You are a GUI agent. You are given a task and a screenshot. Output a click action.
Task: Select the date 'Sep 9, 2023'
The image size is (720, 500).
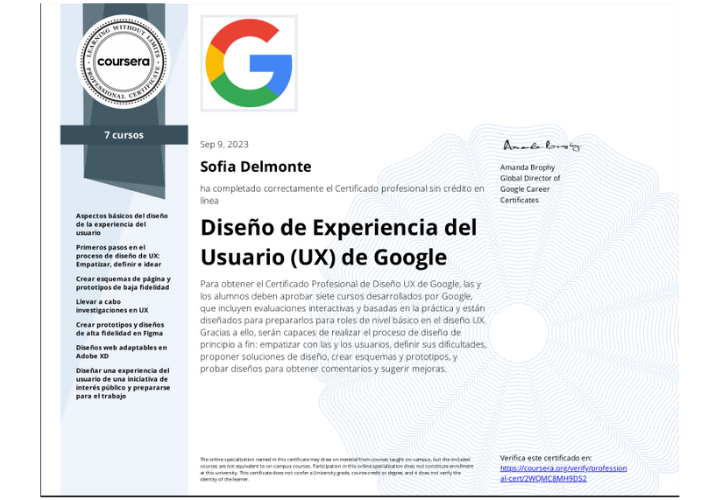224,144
